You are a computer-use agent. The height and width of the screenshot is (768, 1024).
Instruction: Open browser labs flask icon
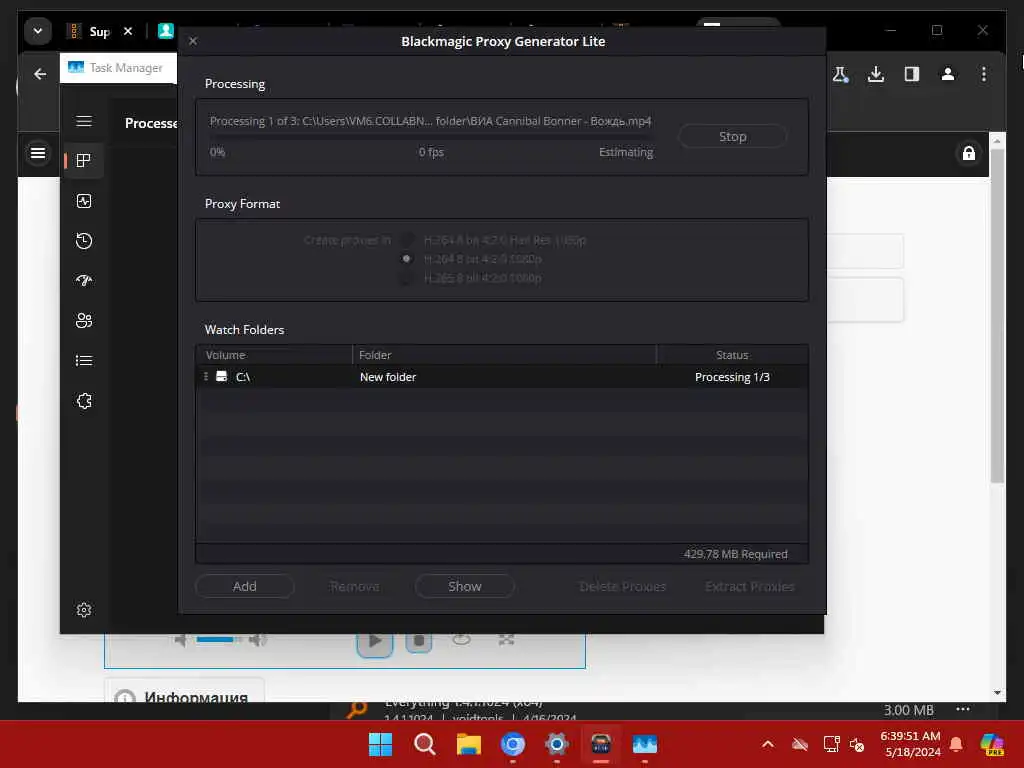(840, 74)
